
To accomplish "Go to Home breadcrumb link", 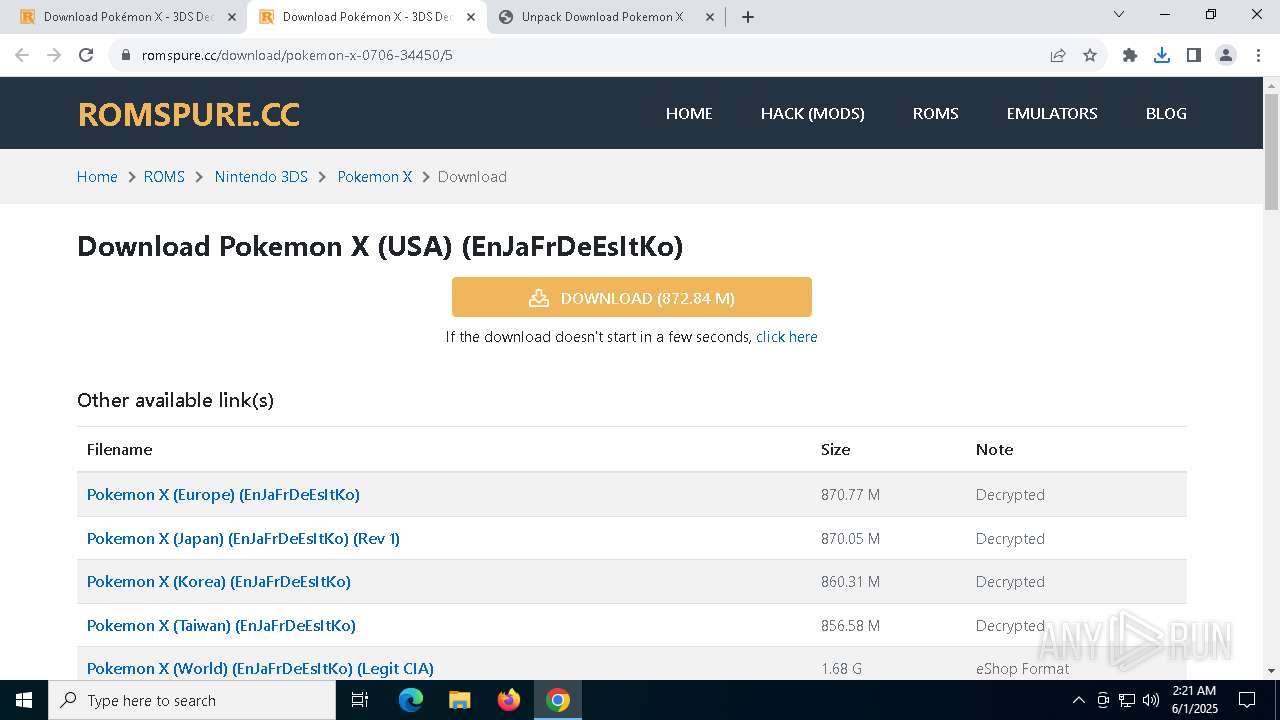I will [97, 177].
